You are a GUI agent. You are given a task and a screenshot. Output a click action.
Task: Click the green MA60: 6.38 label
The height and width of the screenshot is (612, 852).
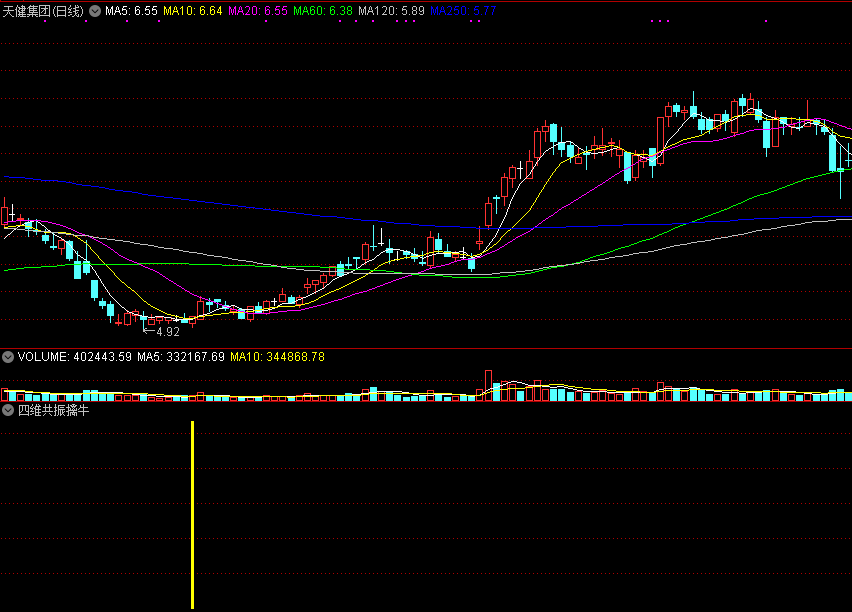323,11
